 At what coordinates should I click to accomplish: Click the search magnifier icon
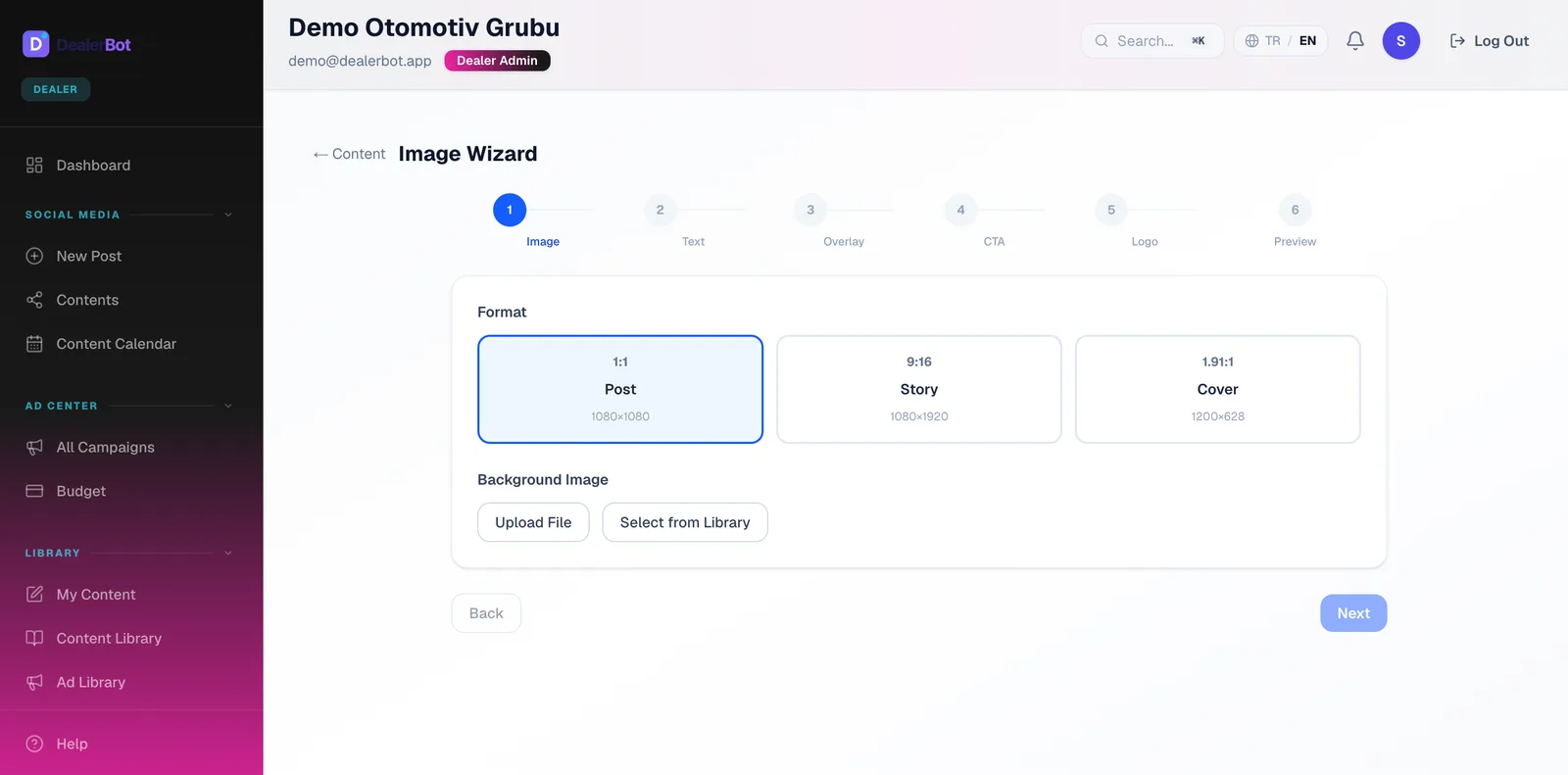click(x=1102, y=41)
